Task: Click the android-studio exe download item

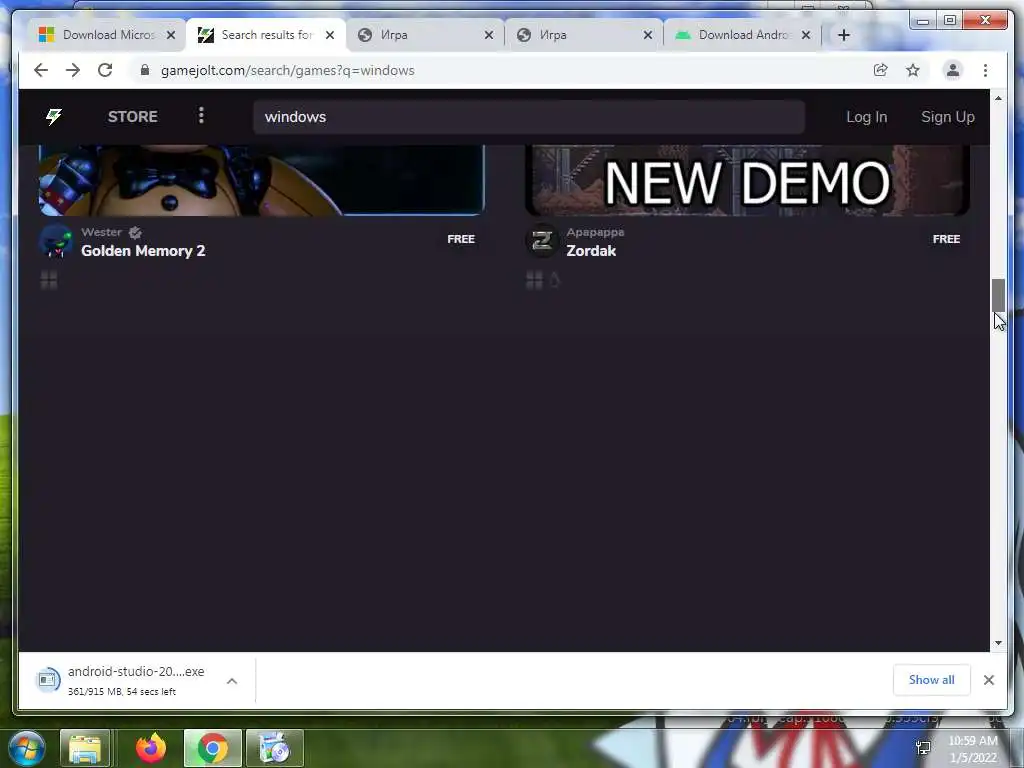Action: click(x=124, y=680)
